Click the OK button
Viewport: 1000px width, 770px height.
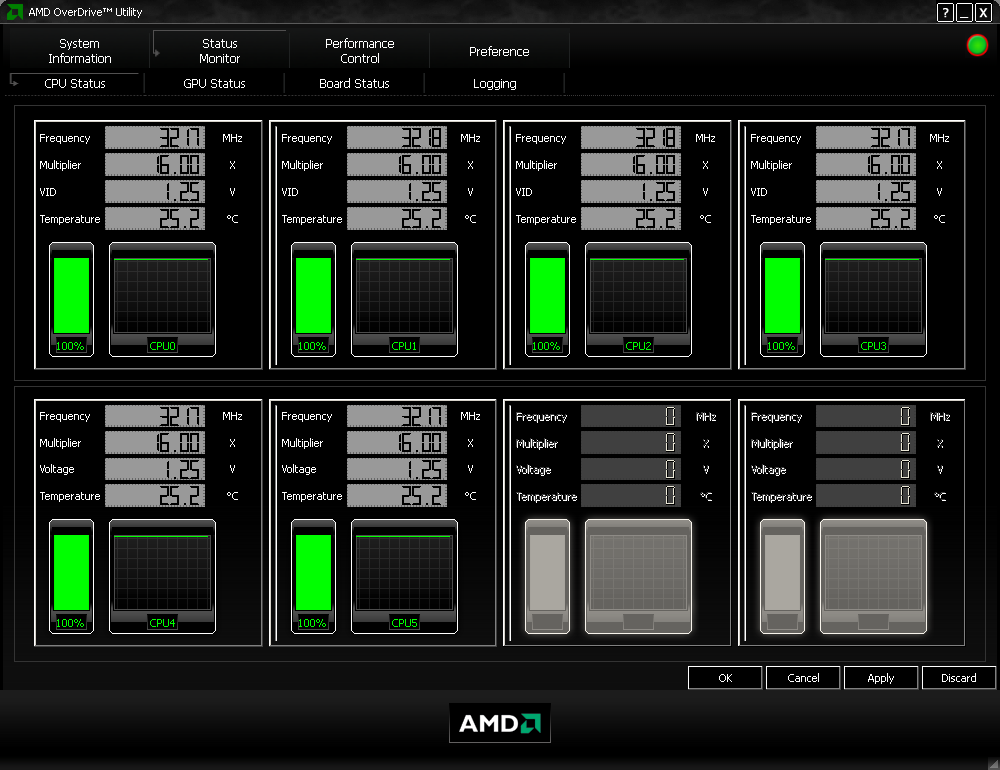click(725, 678)
